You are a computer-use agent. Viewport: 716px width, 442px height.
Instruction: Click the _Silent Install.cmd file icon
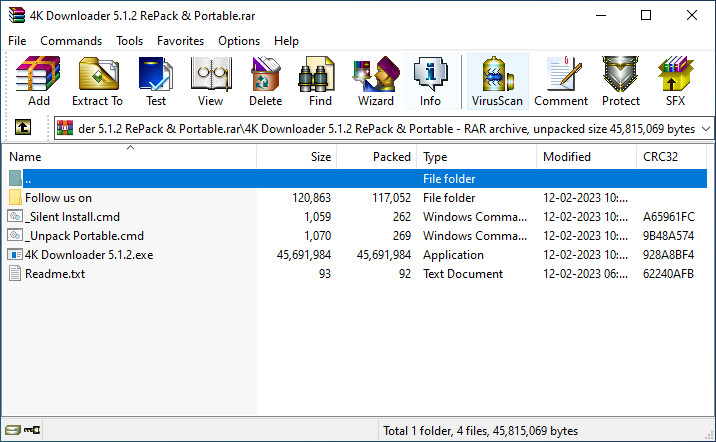(x=15, y=216)
